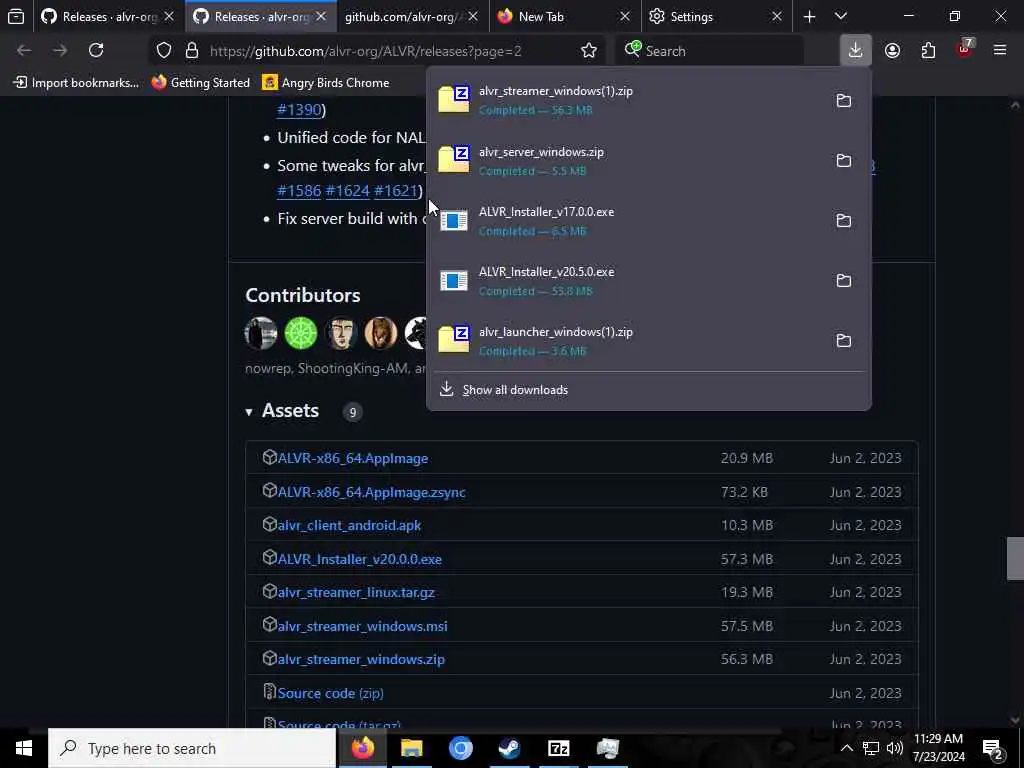List all tabs dropdown arrow
Image resolution: width=1024 pixels, height=768 pixels.
click(841, 16)
